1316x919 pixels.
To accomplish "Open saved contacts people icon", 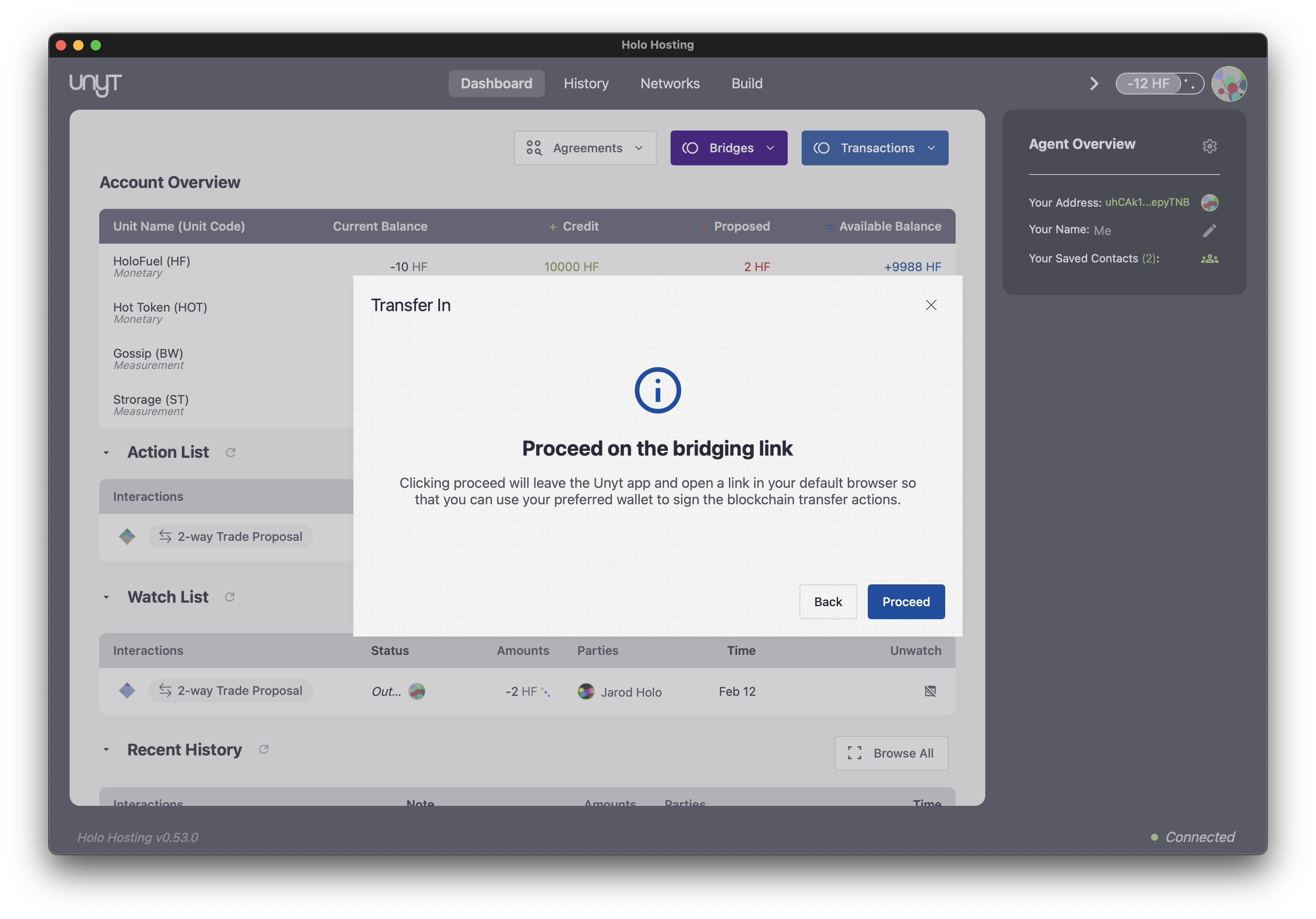I will click(x=1209, y=259).
